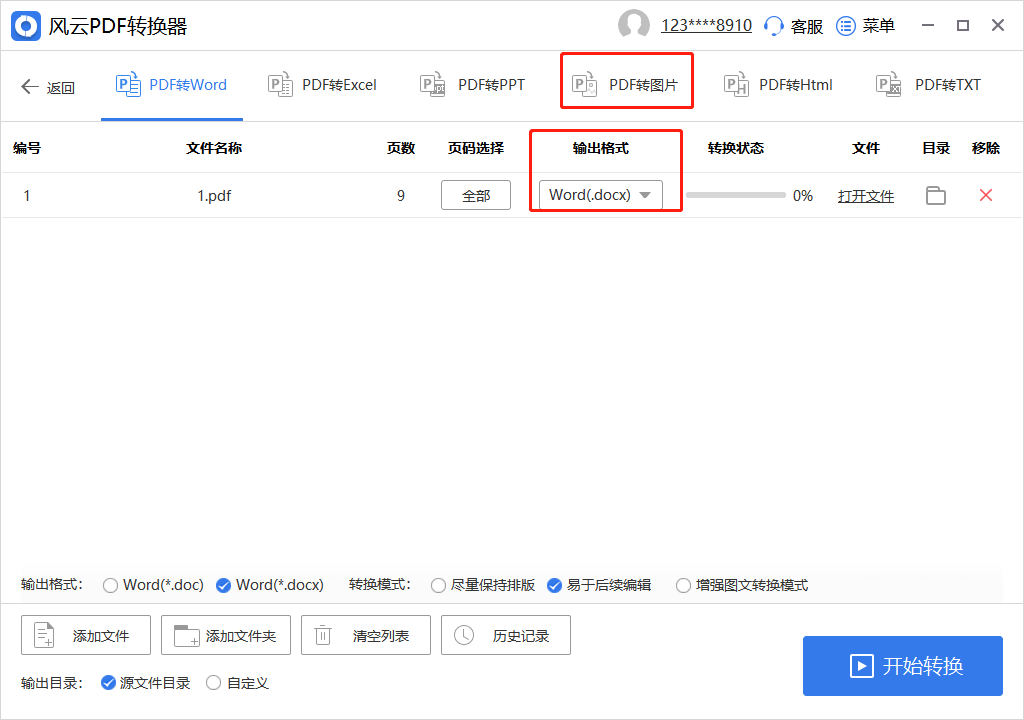Viewport: 1024px width, 720px height.
Task: Click the 清空列表 button label
Action: [x=381, y=636]
